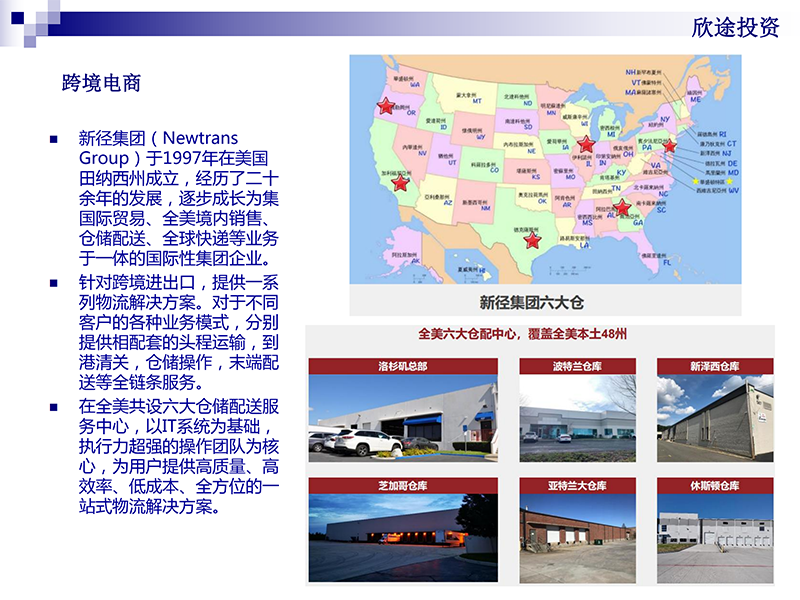Select the 跨境电商 heading
This screenshot has width=800, height=600.
[102, 83]
